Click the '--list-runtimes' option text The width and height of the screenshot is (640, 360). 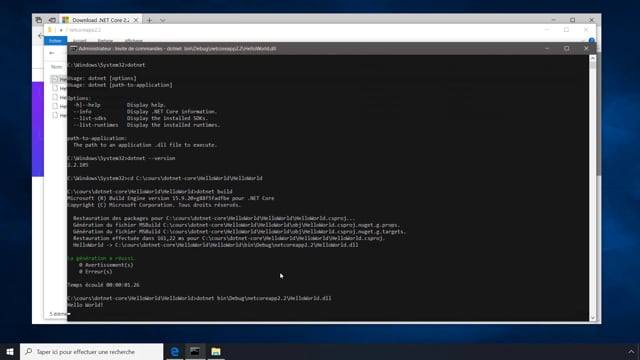tap(96, 125)
